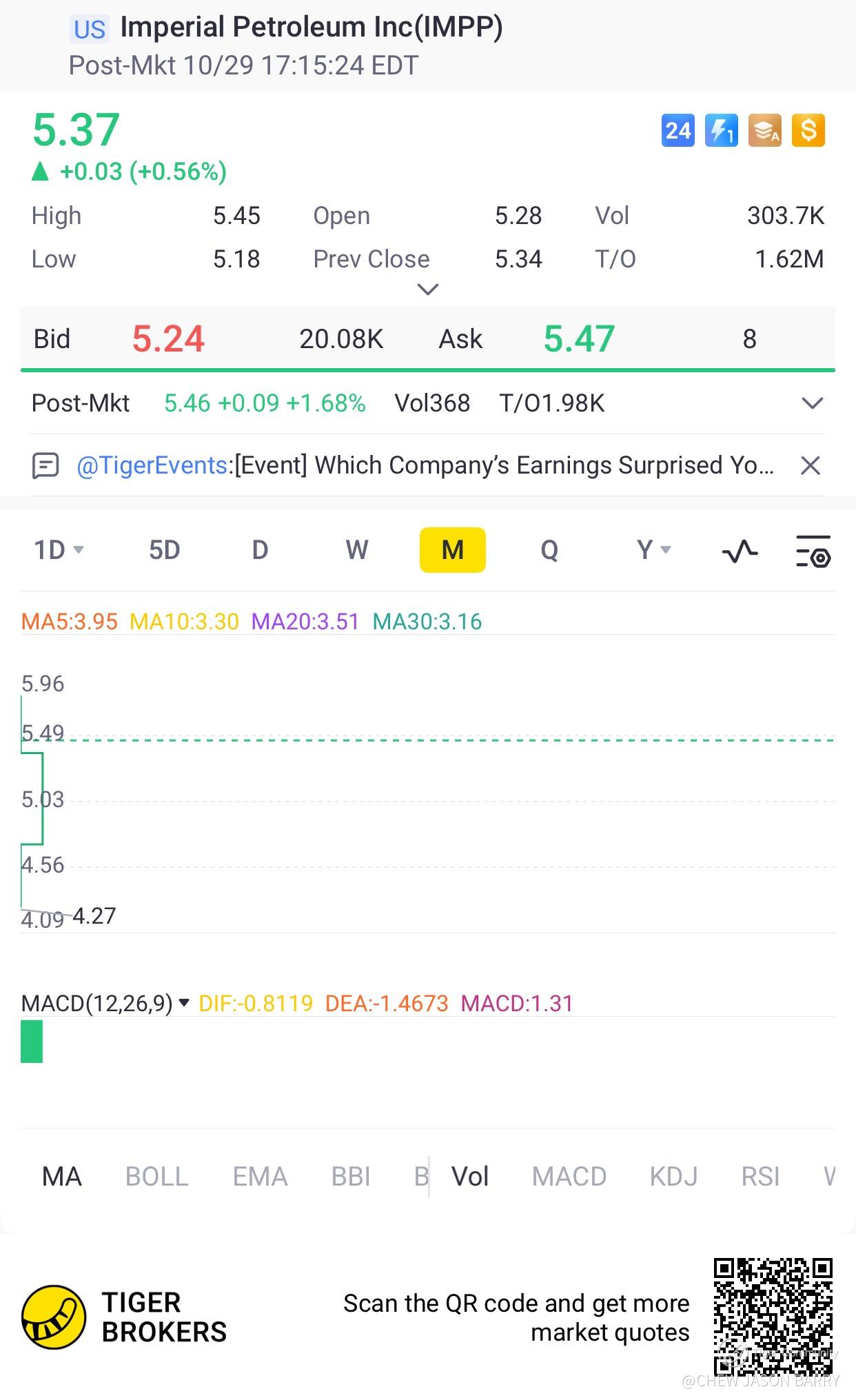The height and width of the screenshot is (1400, 856).
Task: Switch chart to 5D period
Action: click(x=165, y=550)
